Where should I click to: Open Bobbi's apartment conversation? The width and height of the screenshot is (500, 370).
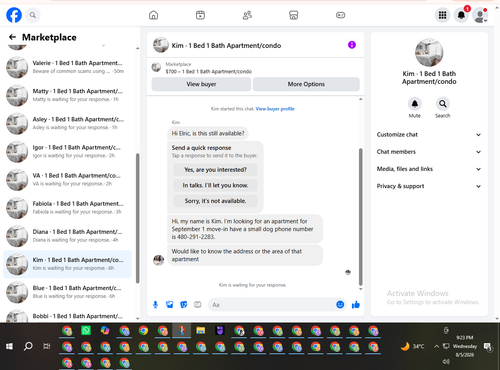tap(67, 315)
